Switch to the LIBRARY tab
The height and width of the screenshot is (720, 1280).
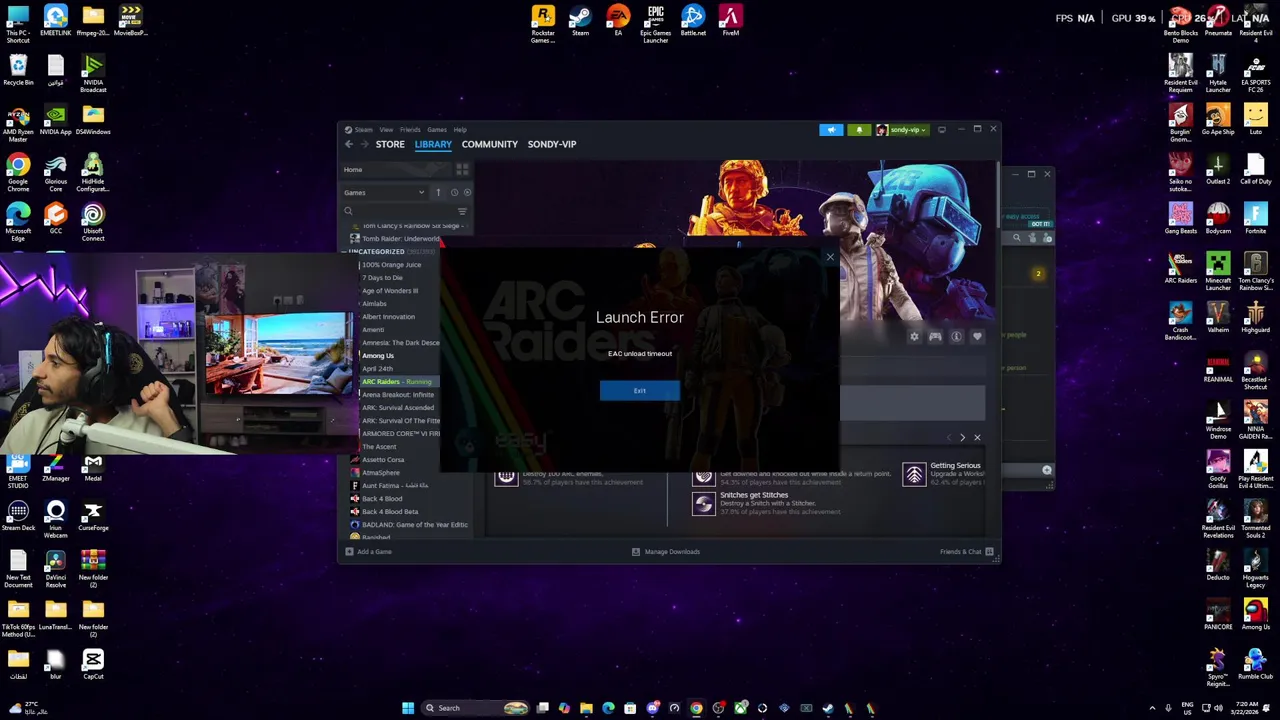click(x=433, y=144)
